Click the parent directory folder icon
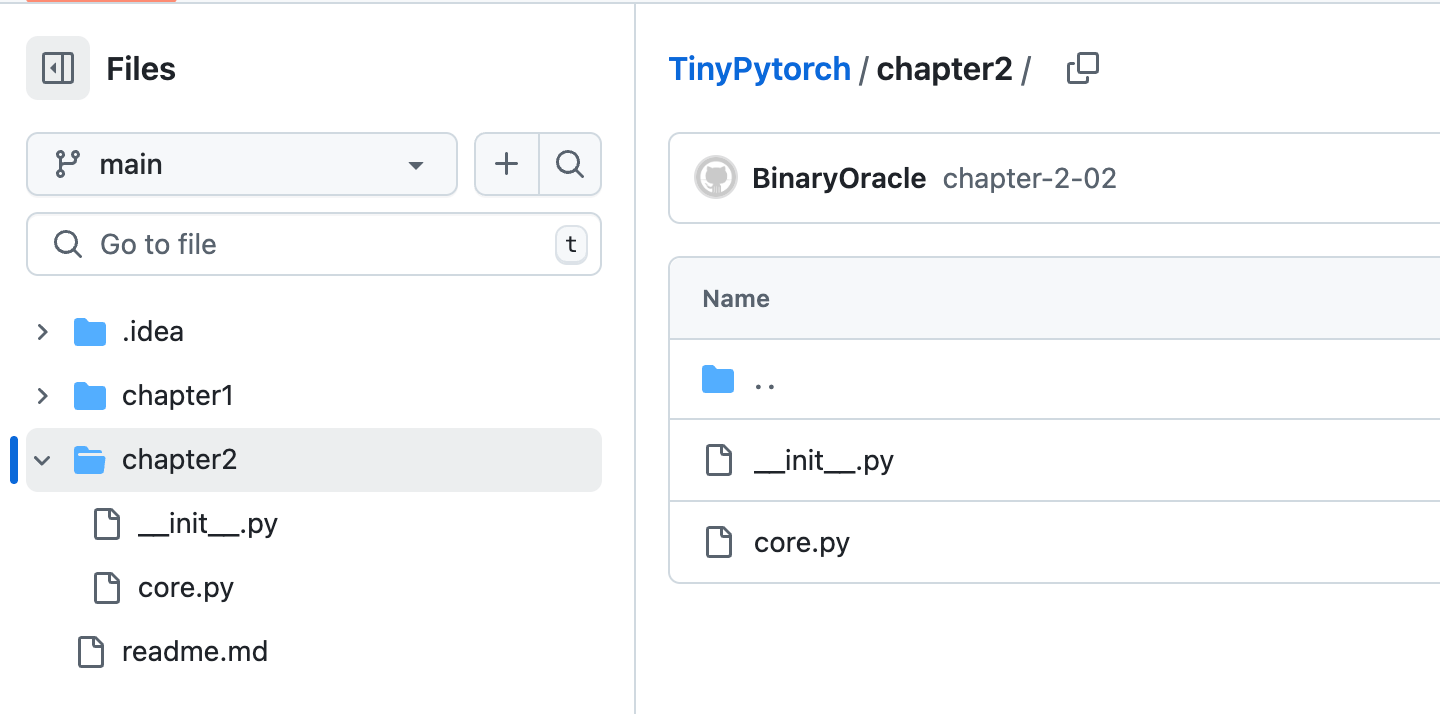Viewport: 1440px width, 714px height. coord(718,380)
